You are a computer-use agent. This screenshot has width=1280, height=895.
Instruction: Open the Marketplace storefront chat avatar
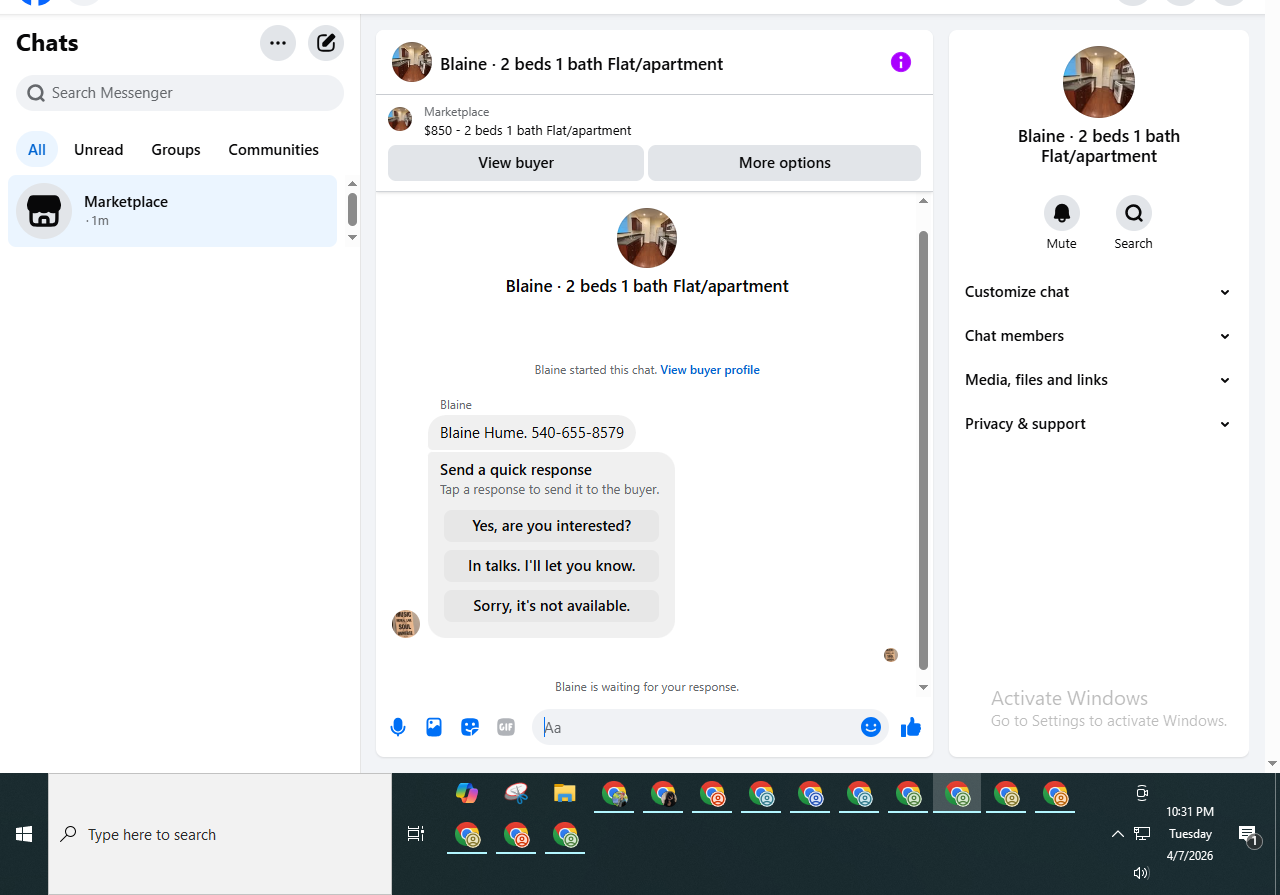click(44, 211)
